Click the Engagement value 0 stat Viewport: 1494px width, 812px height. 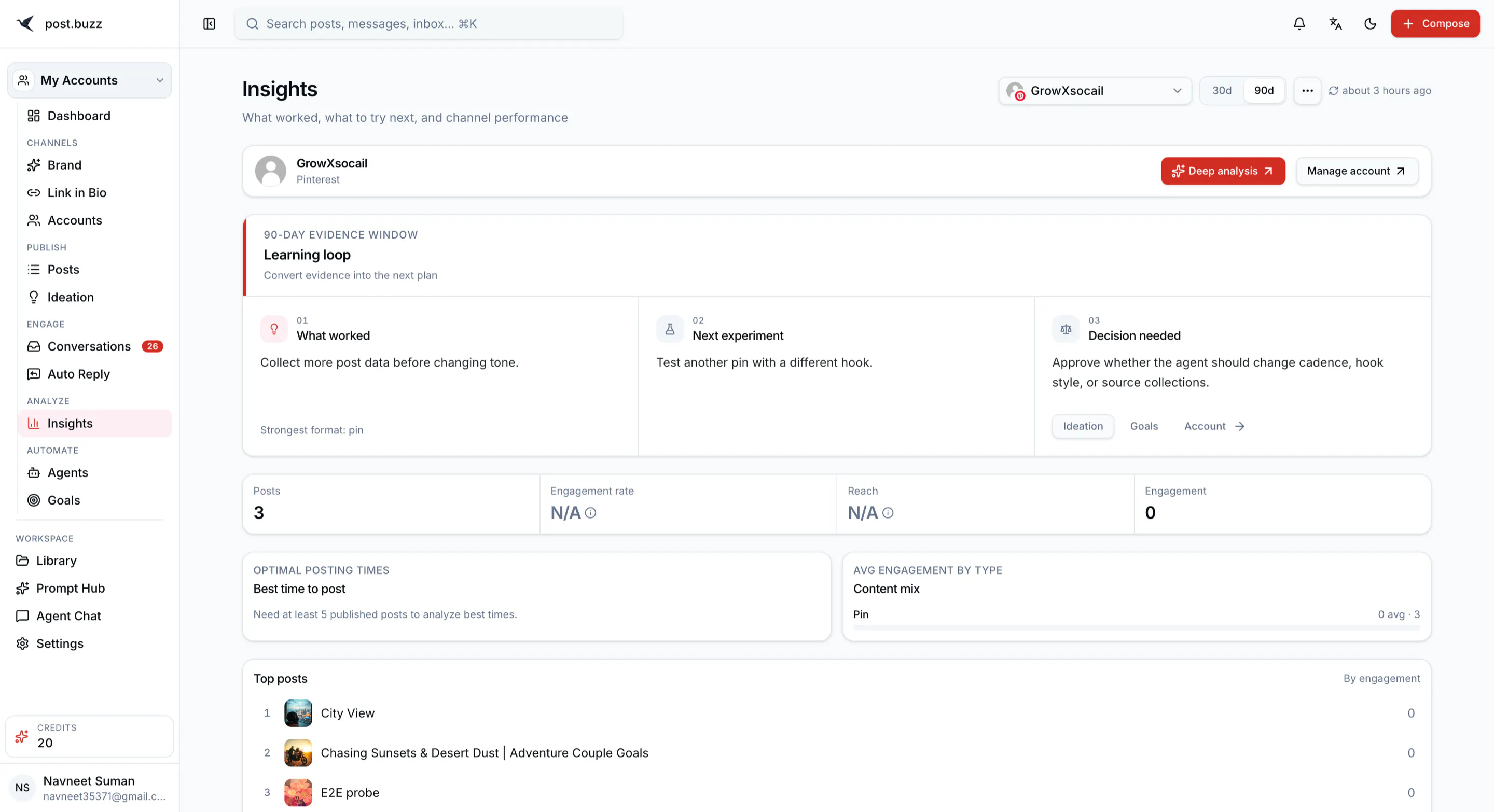(x=1150, y=513)
